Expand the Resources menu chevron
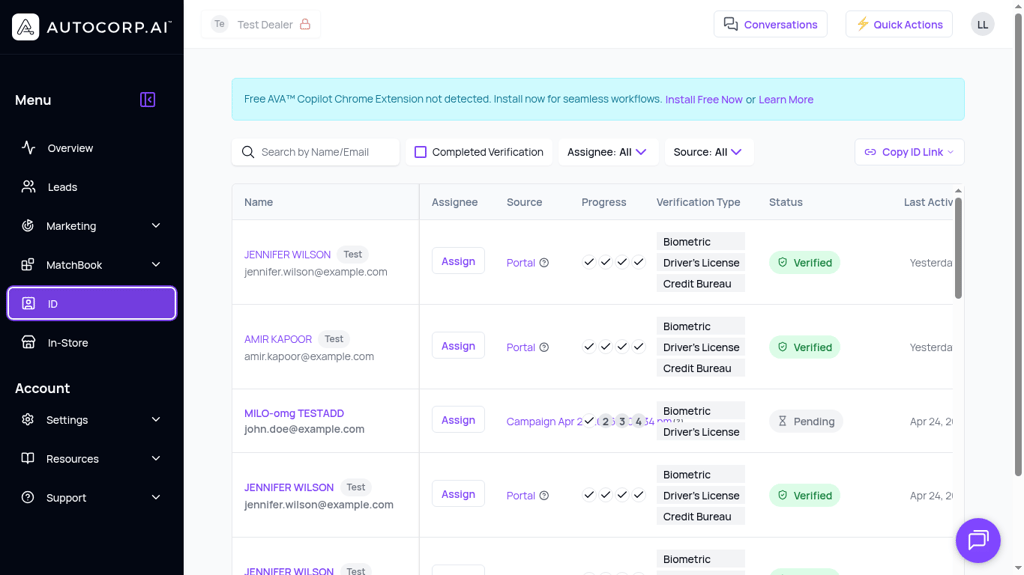This screenshot has width=1024, height=575. [x=156, y=458]
